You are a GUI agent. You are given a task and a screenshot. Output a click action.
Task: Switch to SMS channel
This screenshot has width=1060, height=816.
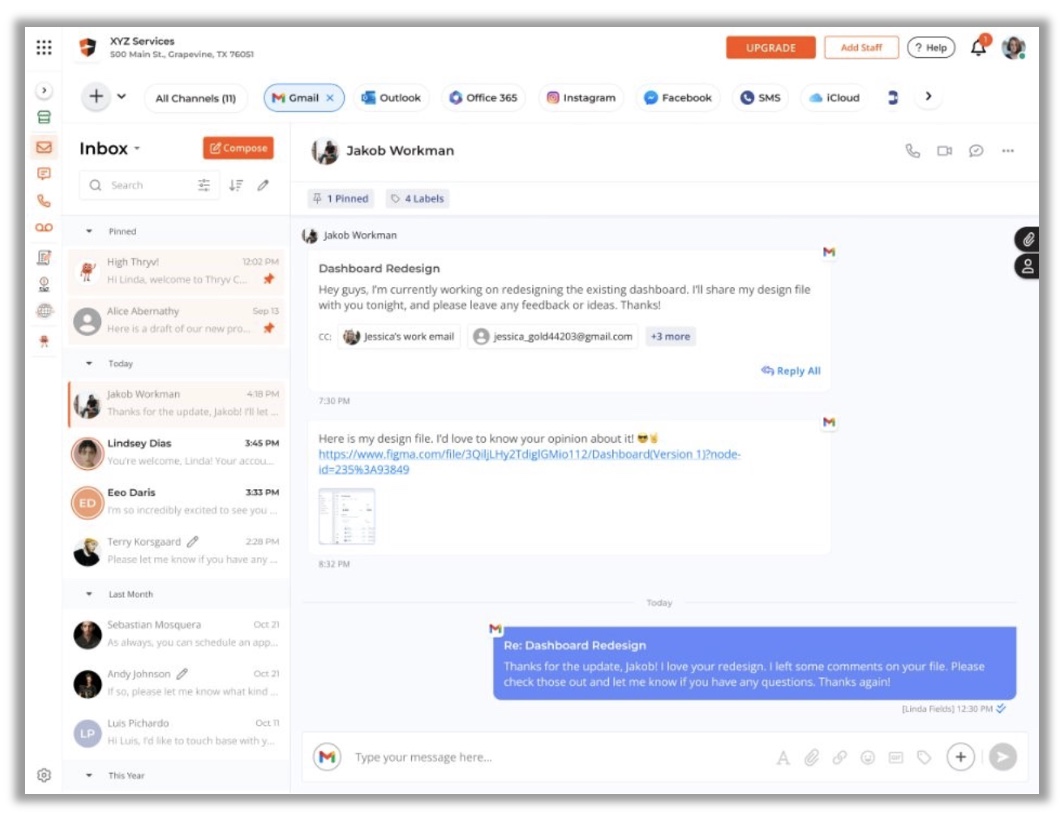tap(761, 98)
